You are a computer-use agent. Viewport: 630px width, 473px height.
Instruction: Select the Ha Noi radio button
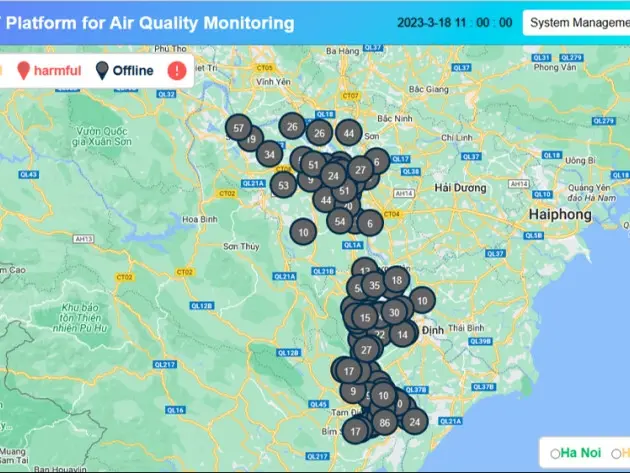tap(555, 453)
